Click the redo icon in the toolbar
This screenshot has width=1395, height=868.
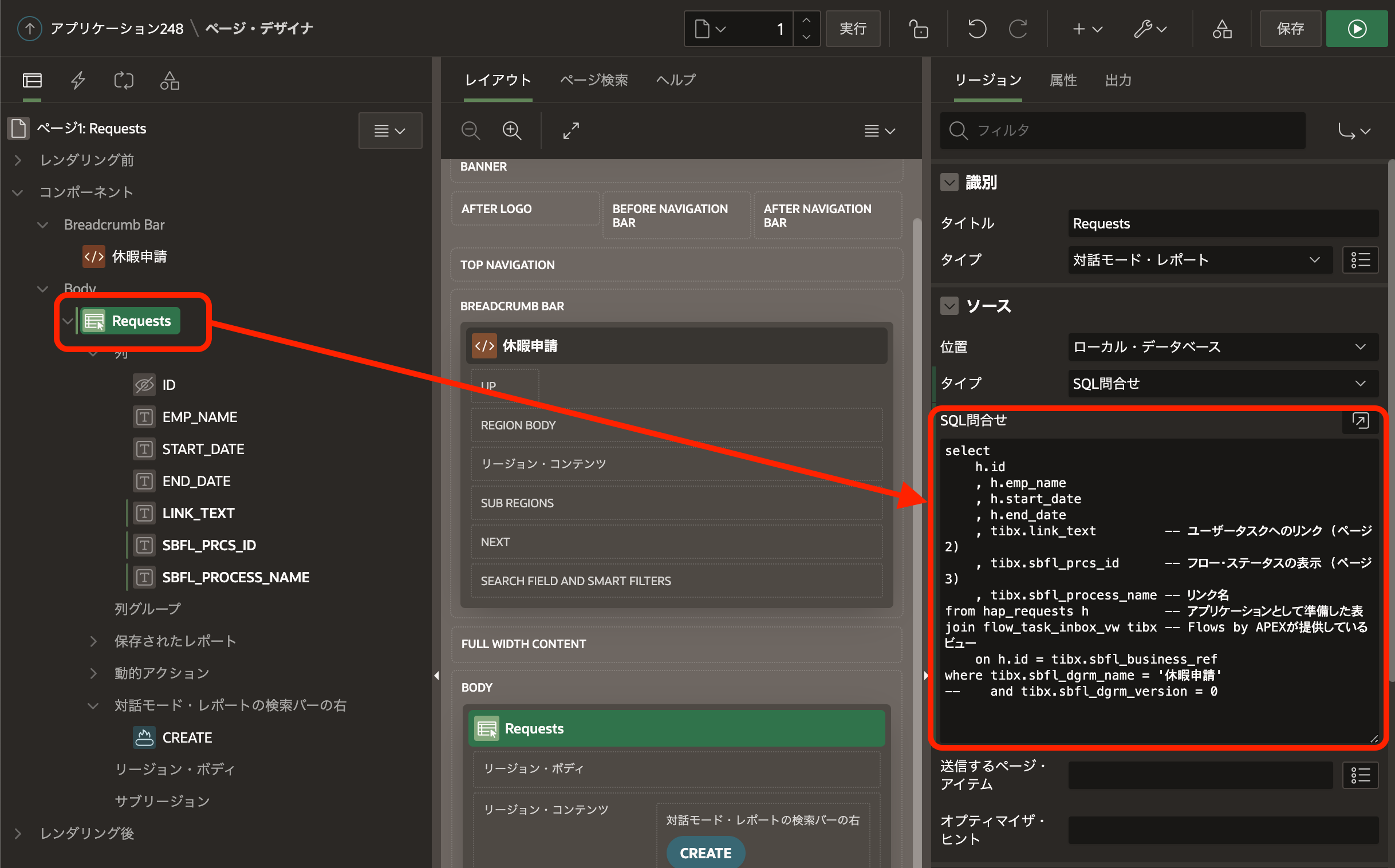1018,29
